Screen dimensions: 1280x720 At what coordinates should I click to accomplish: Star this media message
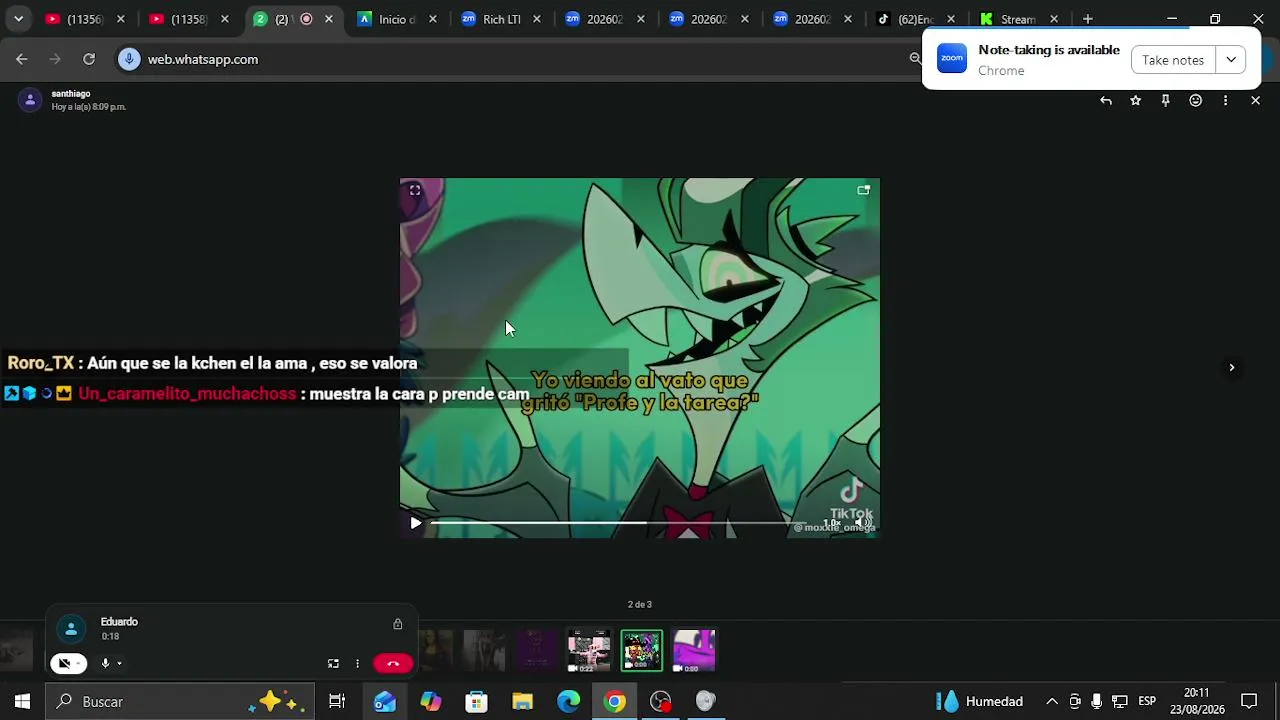1135,101
